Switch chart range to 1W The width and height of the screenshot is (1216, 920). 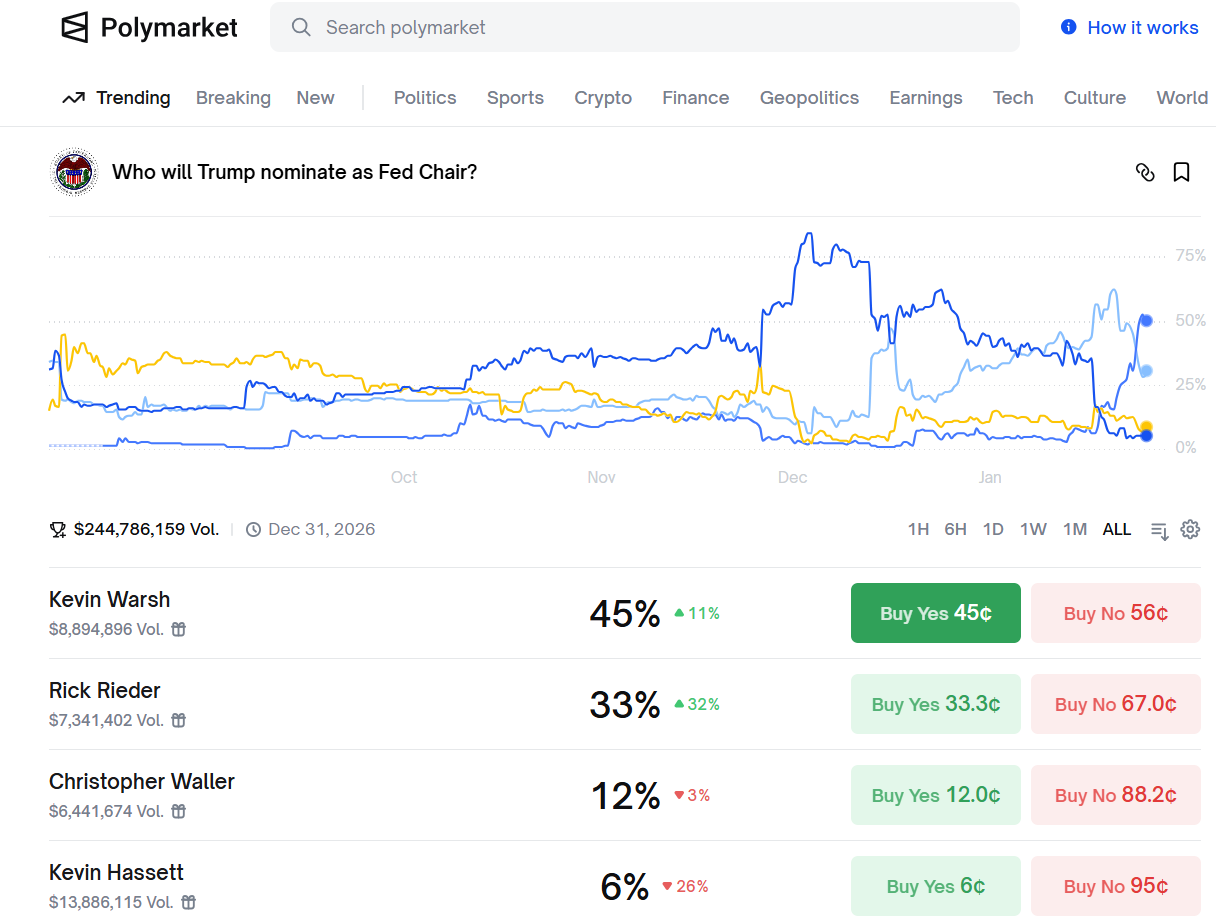[1033, 530]
